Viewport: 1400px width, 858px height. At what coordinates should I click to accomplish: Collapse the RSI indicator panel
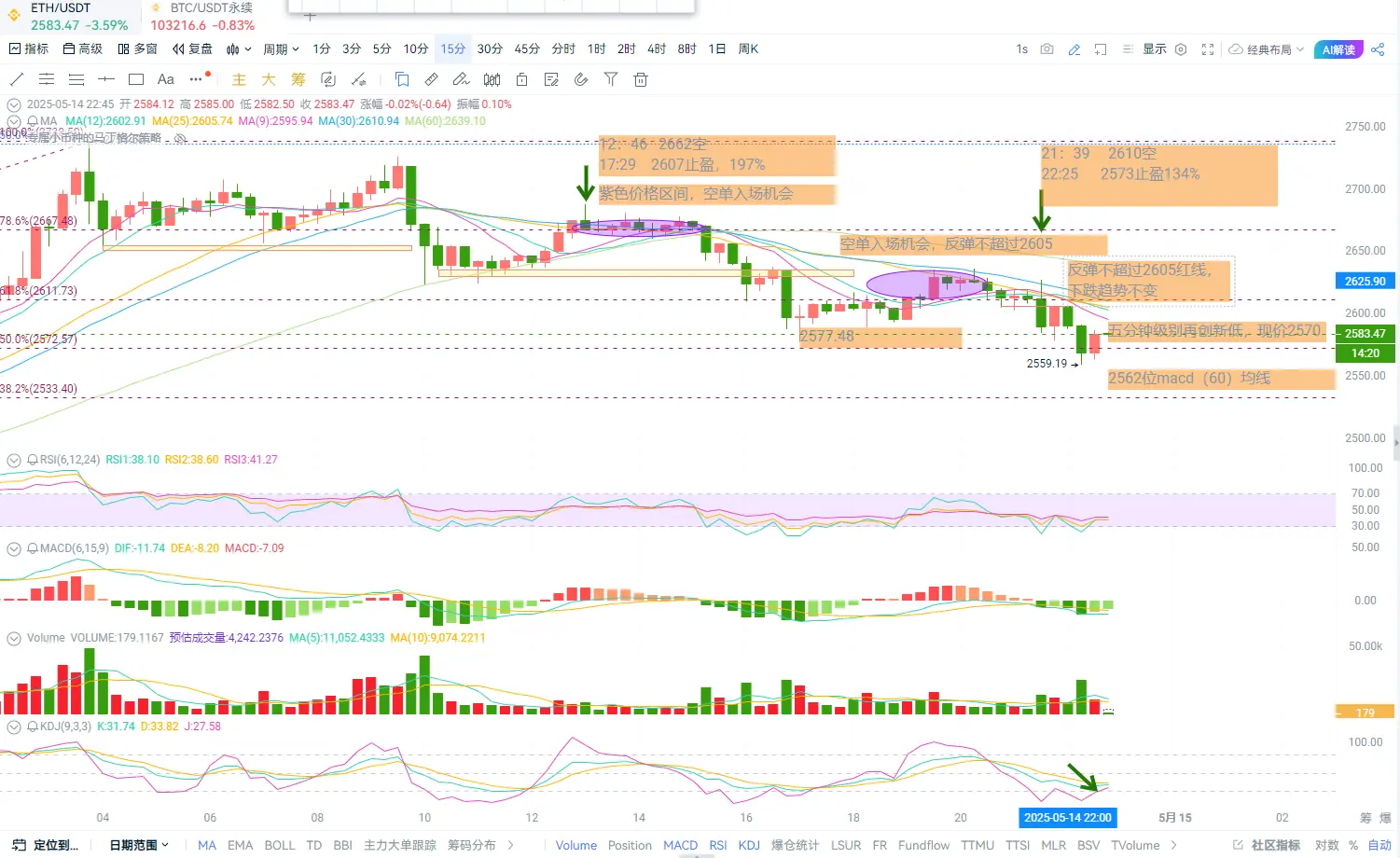14,460
